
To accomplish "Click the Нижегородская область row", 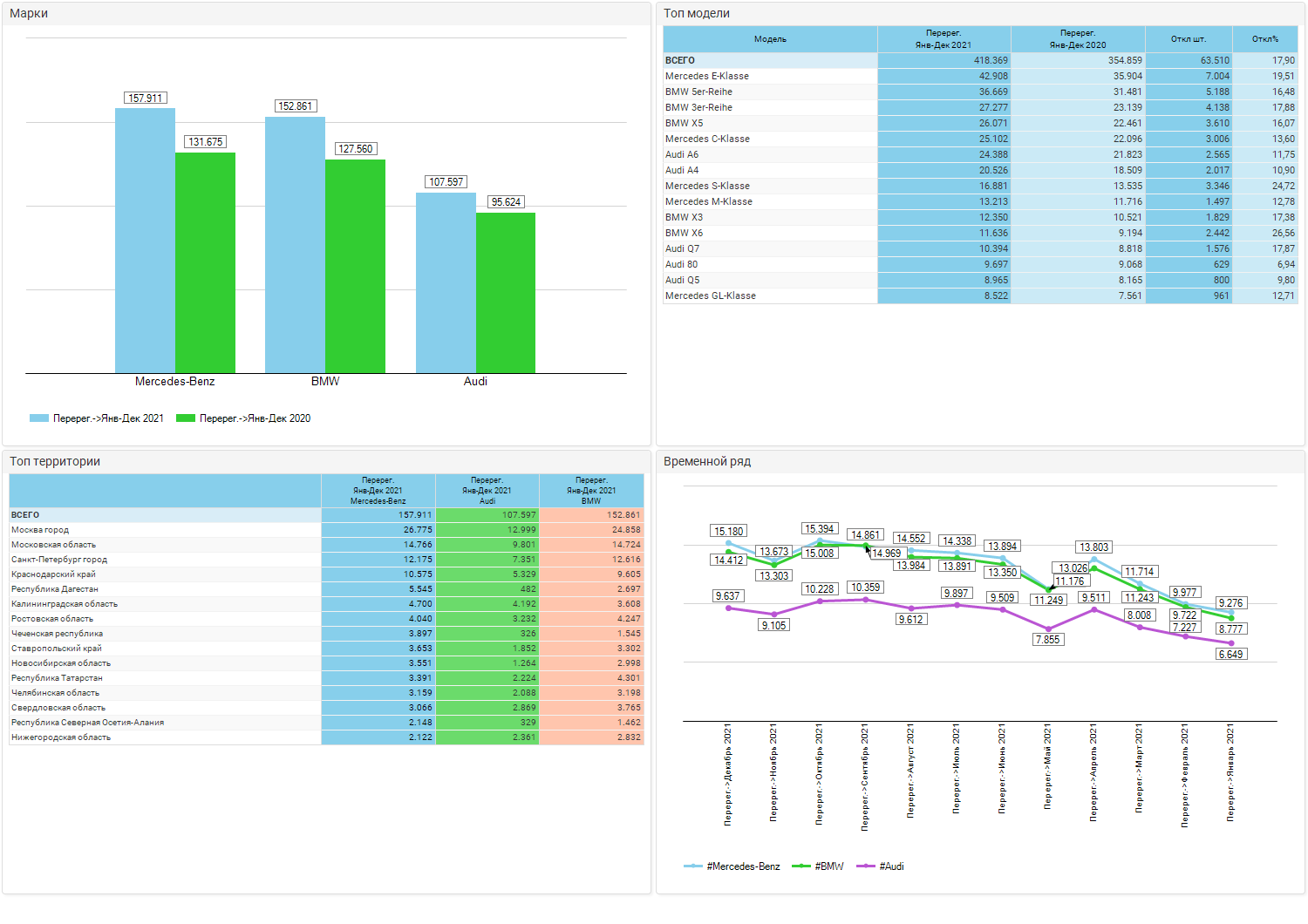I will 326,737.
